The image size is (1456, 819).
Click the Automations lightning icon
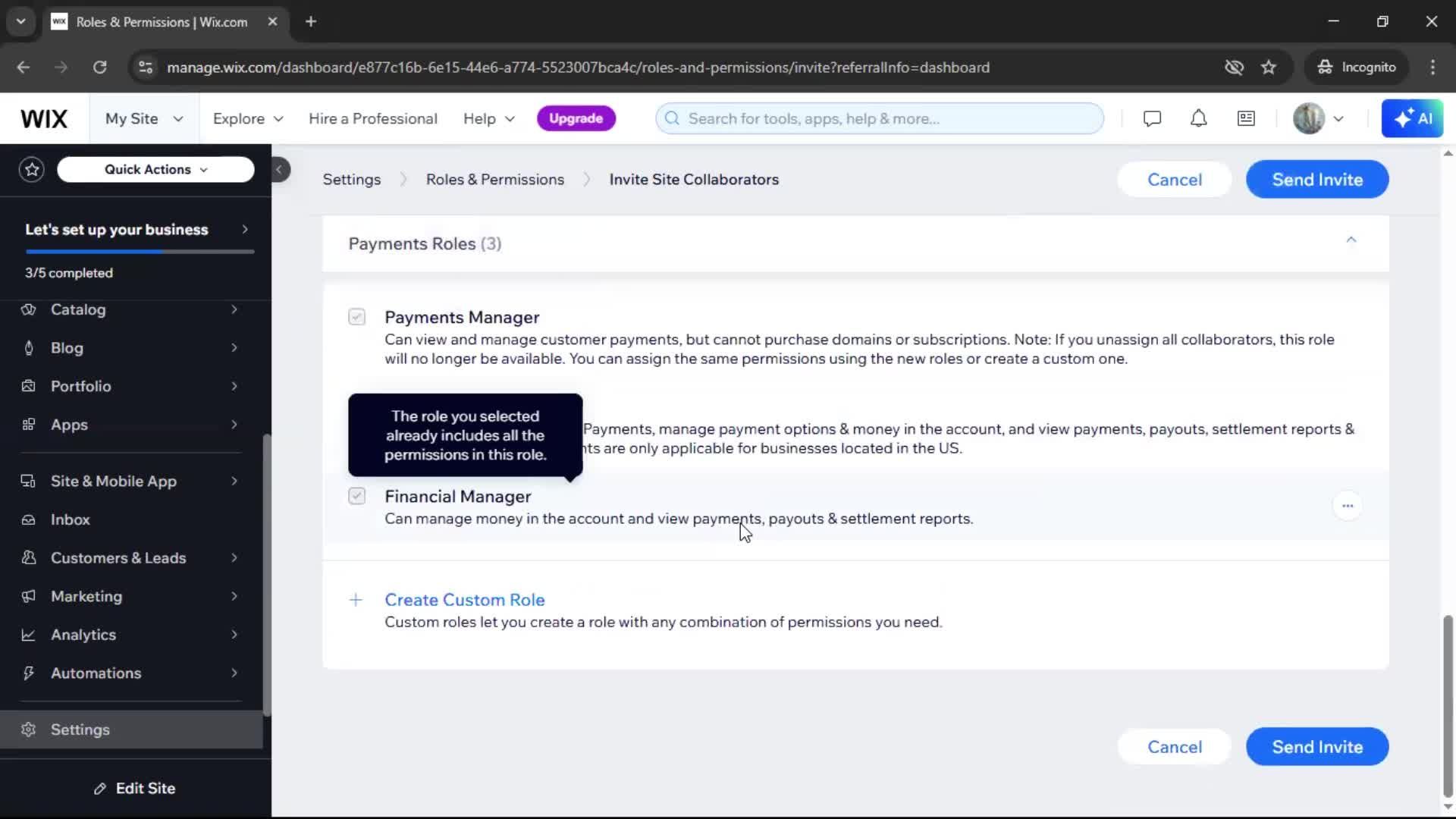coord(29,673)
